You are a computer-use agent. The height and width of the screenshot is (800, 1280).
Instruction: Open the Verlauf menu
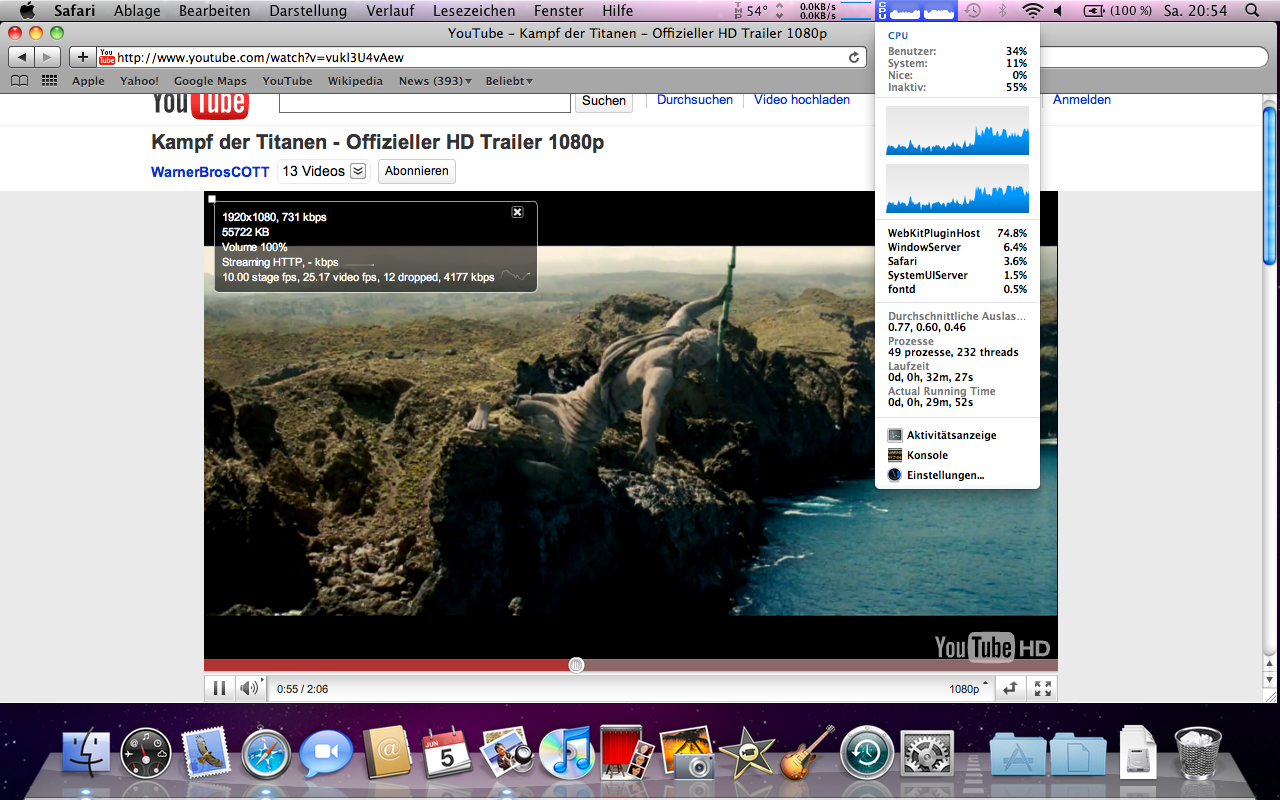coord(390,11)
